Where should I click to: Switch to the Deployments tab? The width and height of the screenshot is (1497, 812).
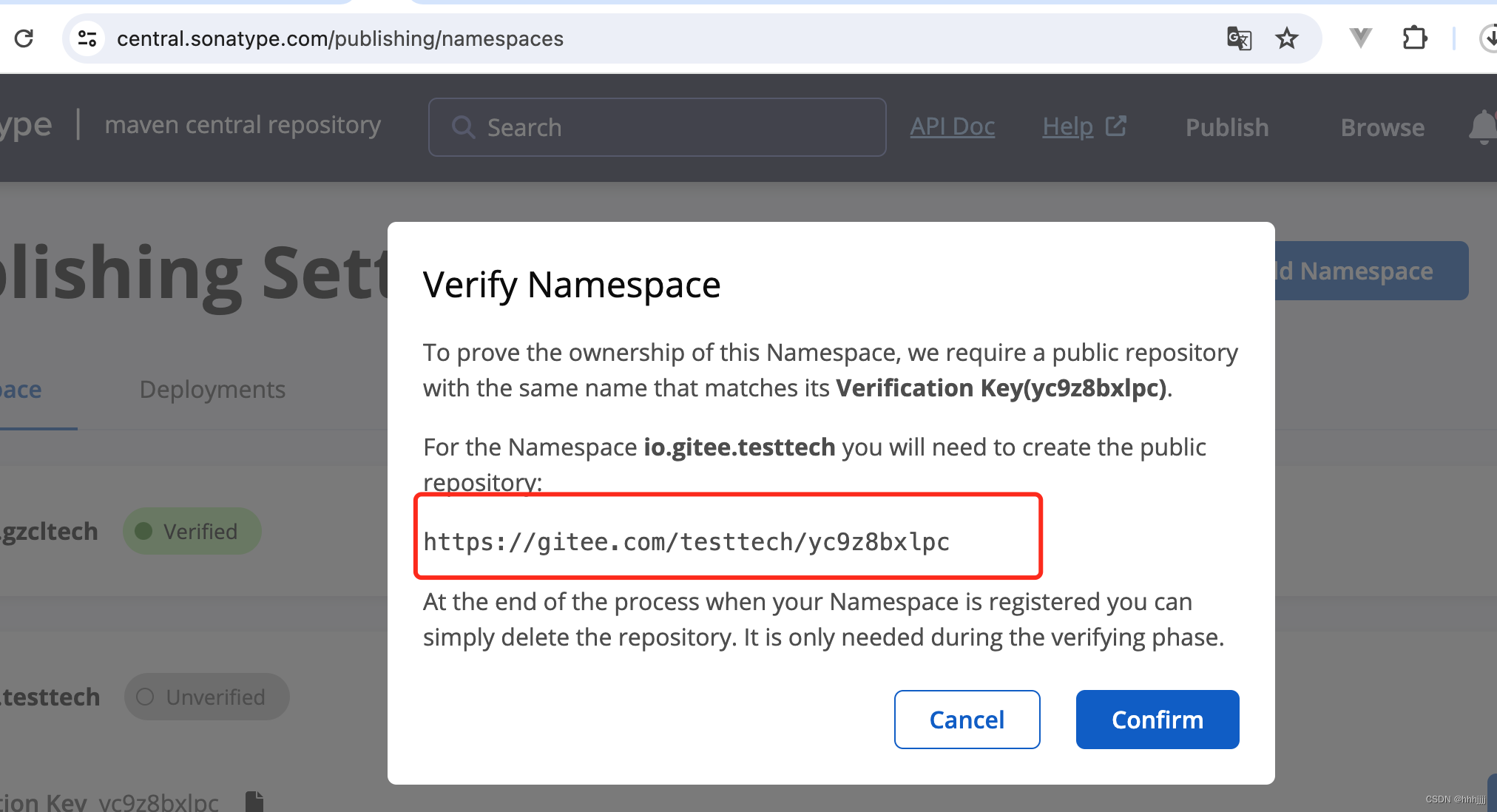[212, 389]
